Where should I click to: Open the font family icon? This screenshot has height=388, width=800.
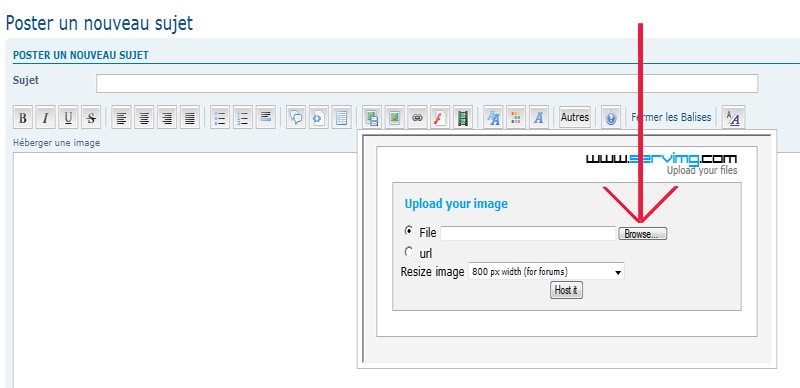(538, 118)
